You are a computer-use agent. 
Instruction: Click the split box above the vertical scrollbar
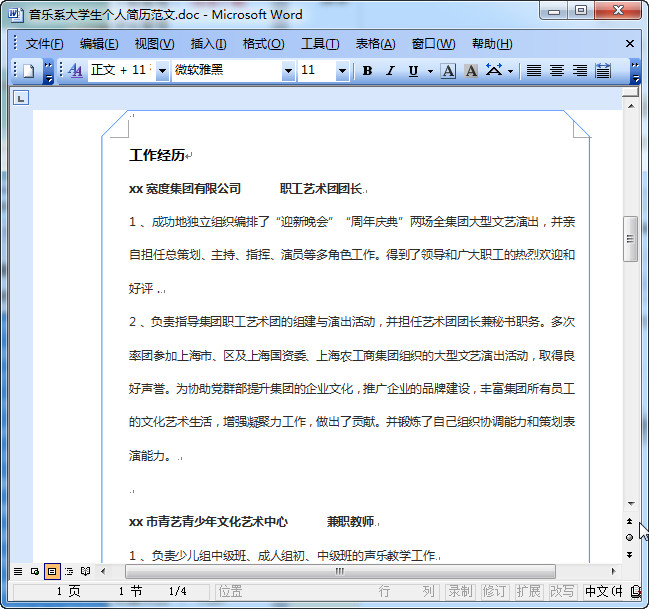(x=631, y=92)
